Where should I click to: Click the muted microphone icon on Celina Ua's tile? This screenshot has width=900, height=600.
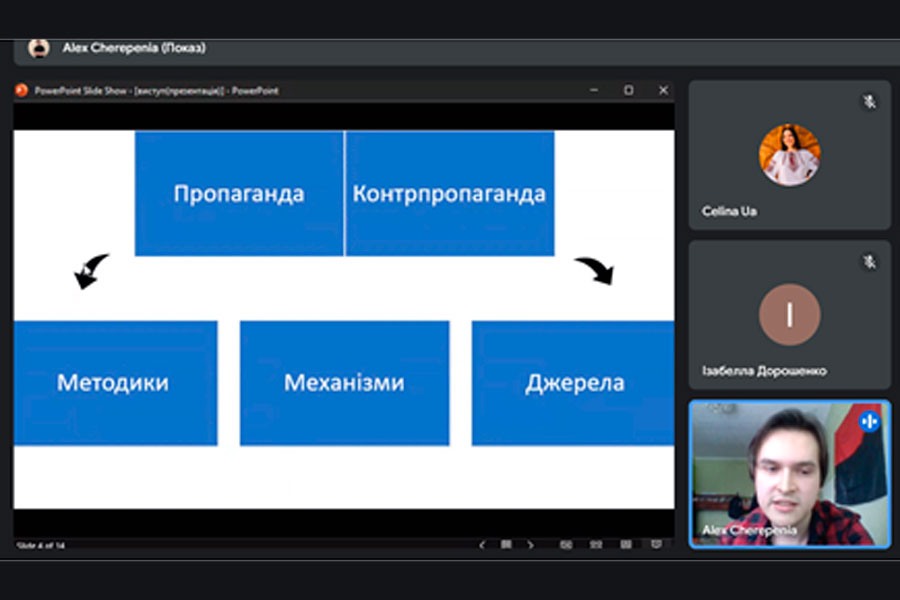(x=869, y=101)
